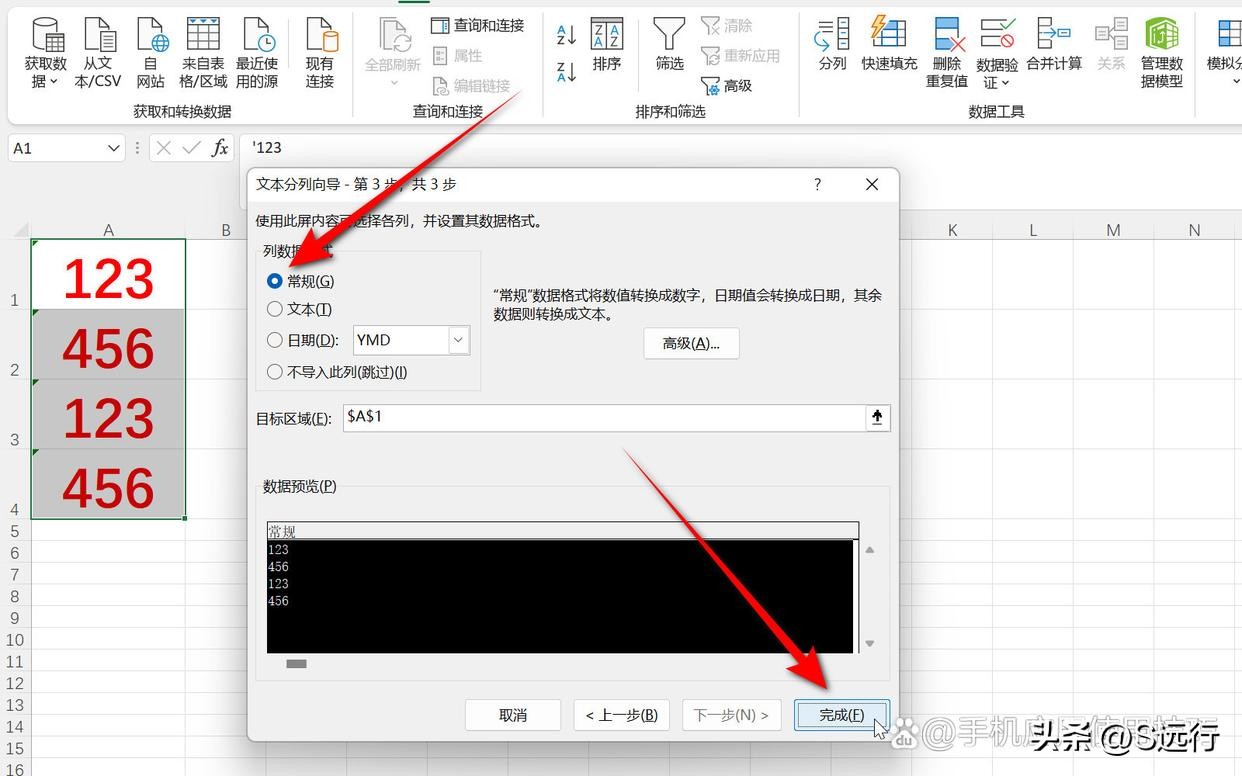Launch 分列 (Text to Columns)
The width and height of the screenshot is (1242, 776).
click(832, 44)
